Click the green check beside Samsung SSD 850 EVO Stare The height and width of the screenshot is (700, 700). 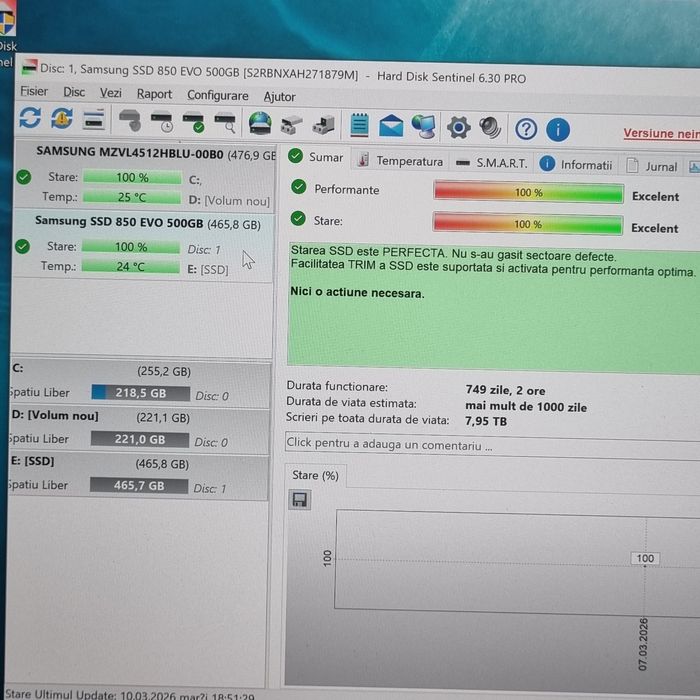coord(22,246)
